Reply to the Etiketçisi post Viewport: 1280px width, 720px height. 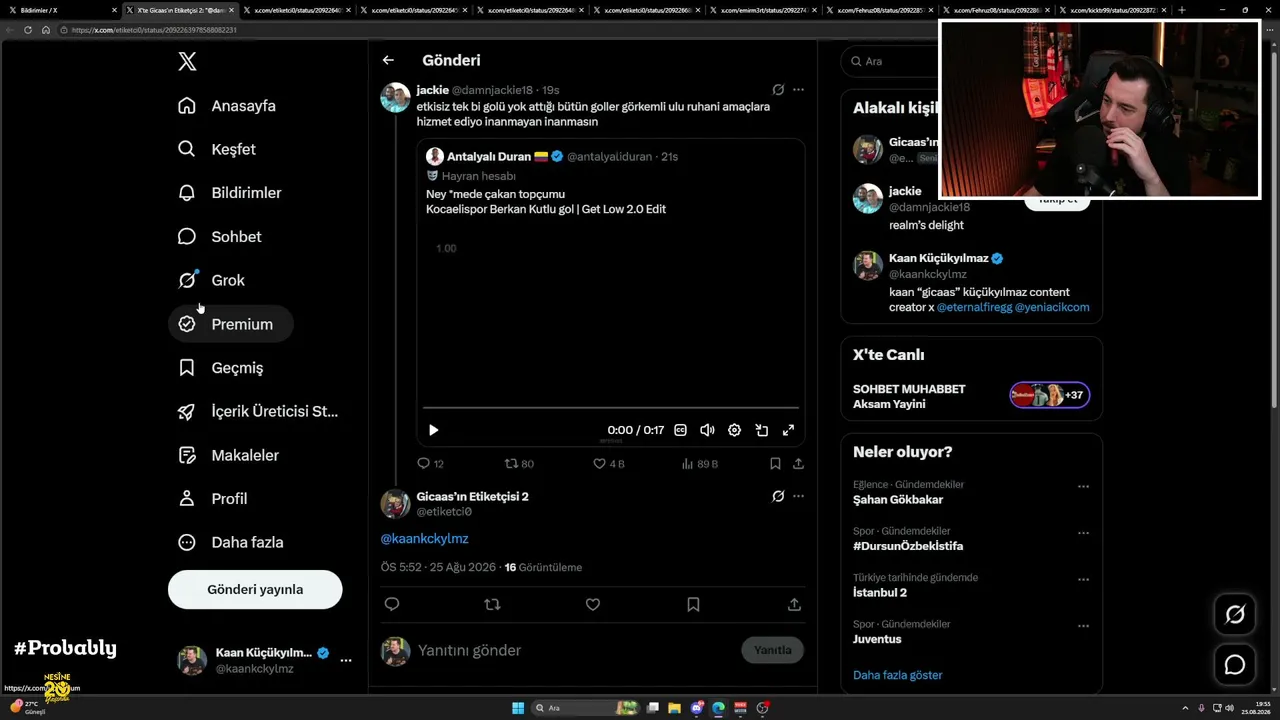[x=392, y=604]
